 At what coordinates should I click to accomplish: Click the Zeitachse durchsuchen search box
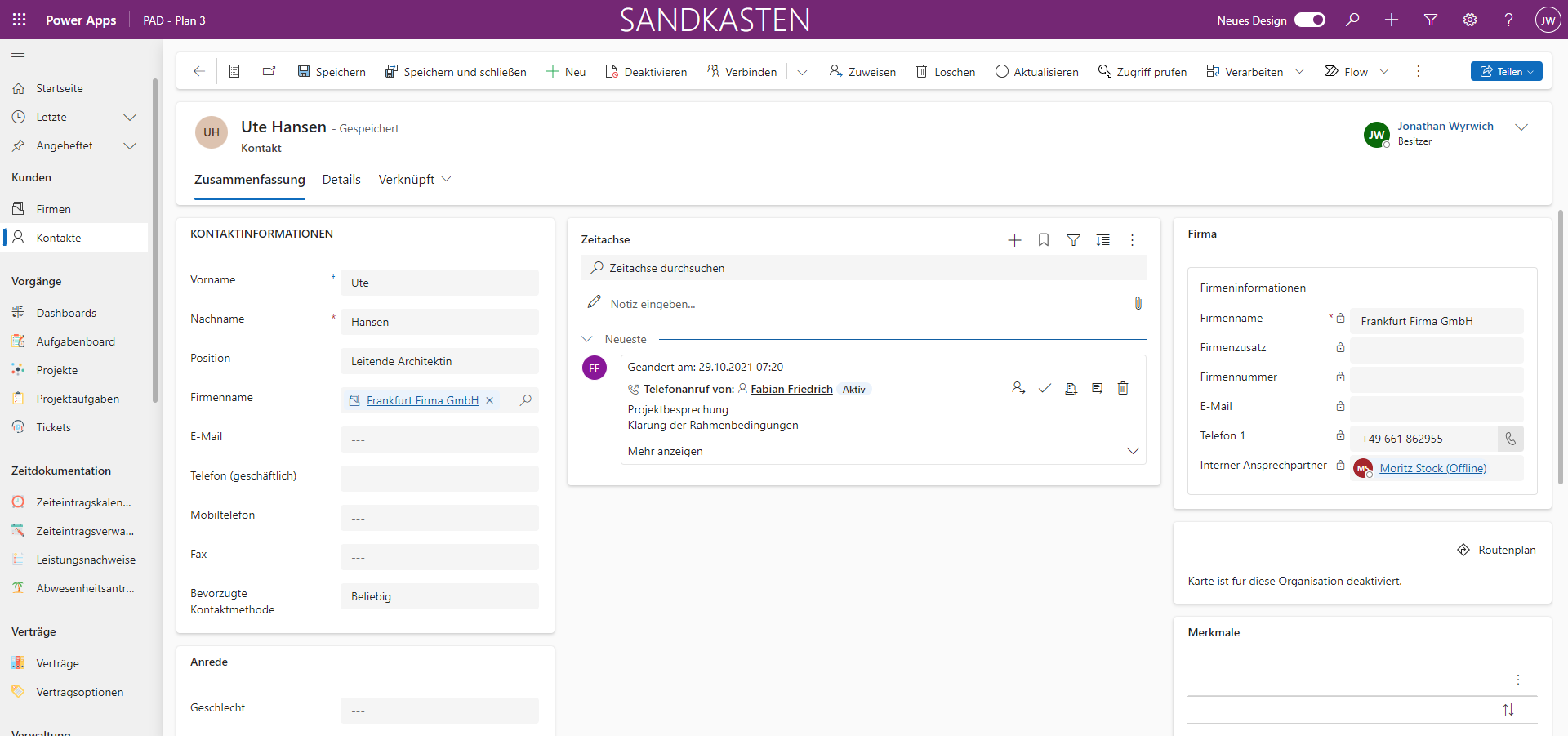click(863, 268)
